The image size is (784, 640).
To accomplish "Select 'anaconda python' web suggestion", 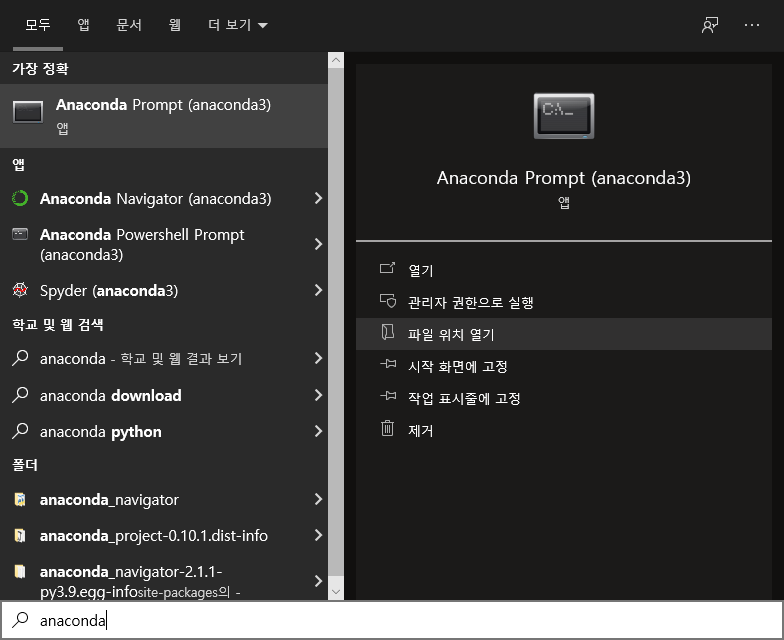I will [x=164, y=431].
